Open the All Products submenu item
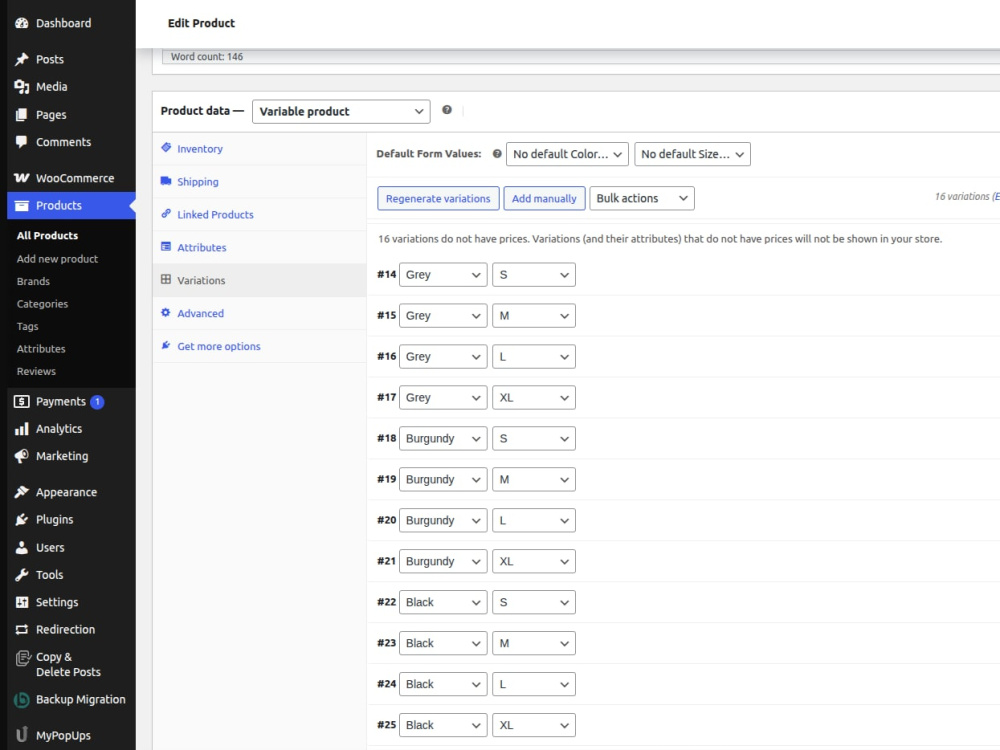Screen dimensions: 1000x750 click(47, 235)
